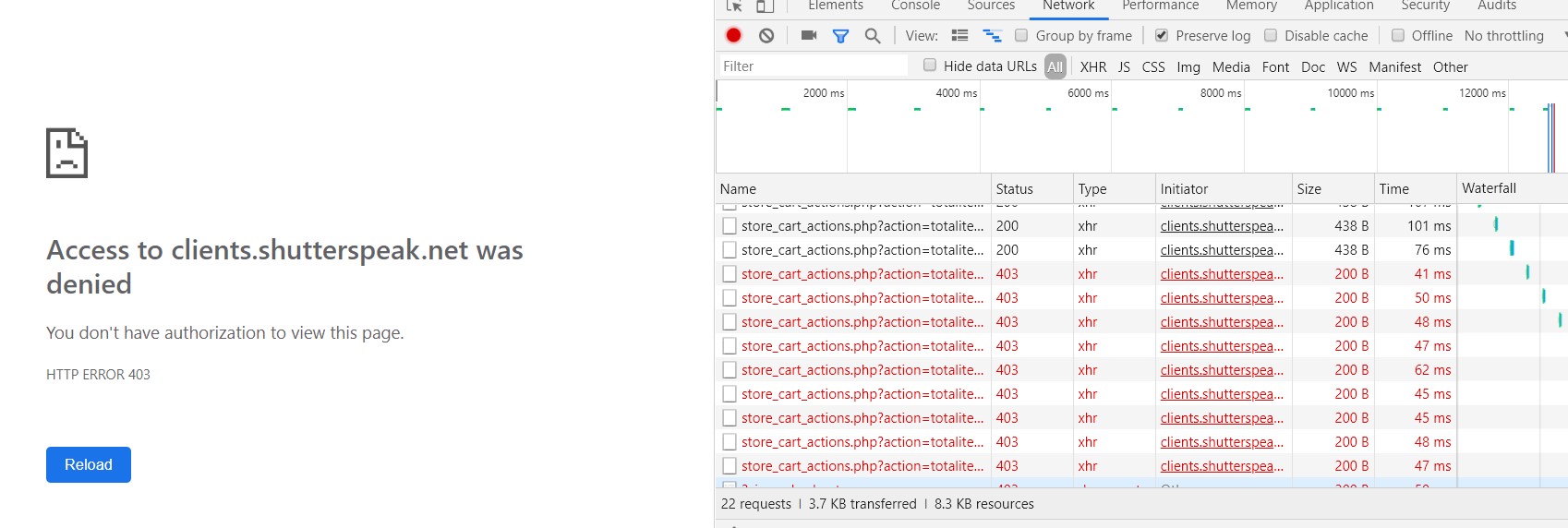Screen dimensions: 1568x528
Task: Click the blue Reload button
Action: [89, 464]
